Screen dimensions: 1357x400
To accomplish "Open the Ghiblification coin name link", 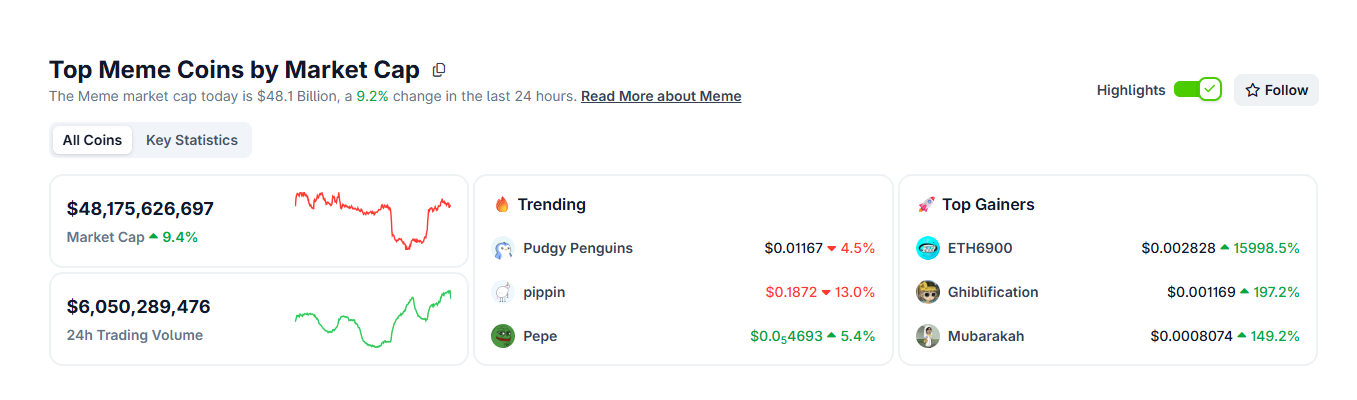I will click(993, 292).
